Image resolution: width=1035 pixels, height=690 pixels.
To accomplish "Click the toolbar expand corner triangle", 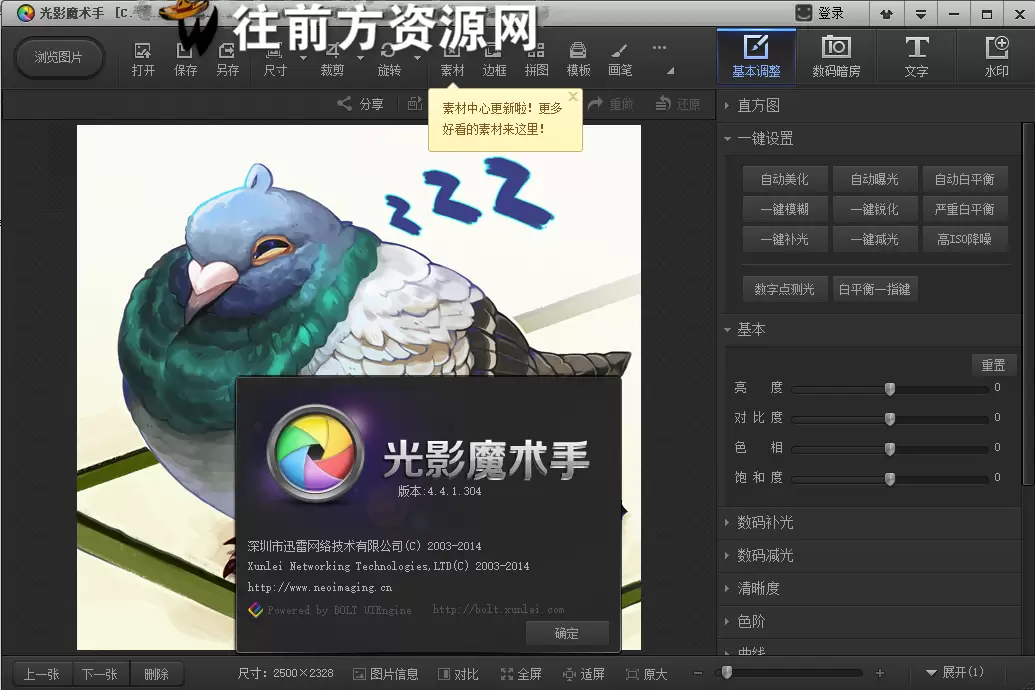I will 670,70.
